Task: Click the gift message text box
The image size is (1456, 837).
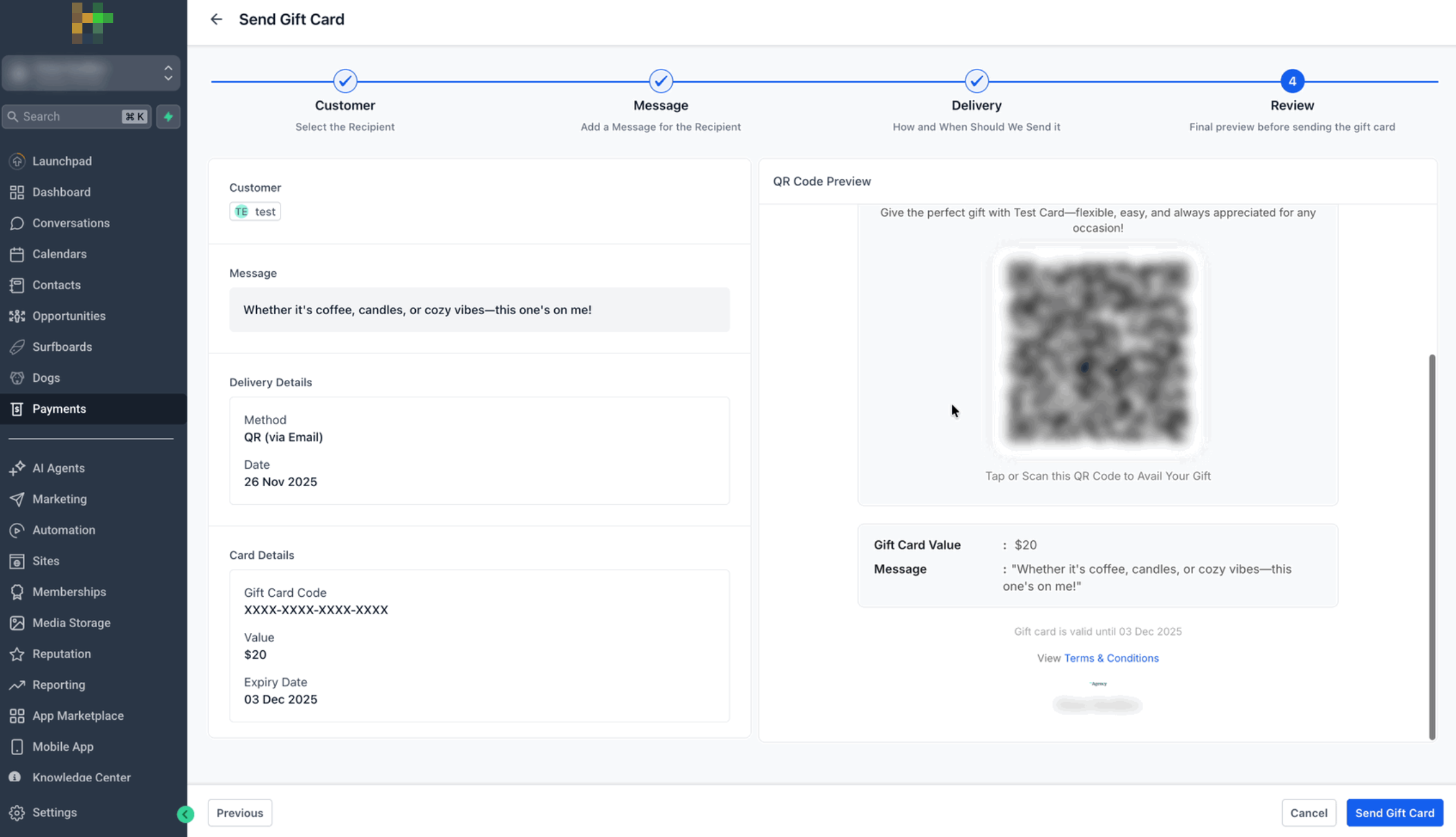Action: tap(480, 310)
